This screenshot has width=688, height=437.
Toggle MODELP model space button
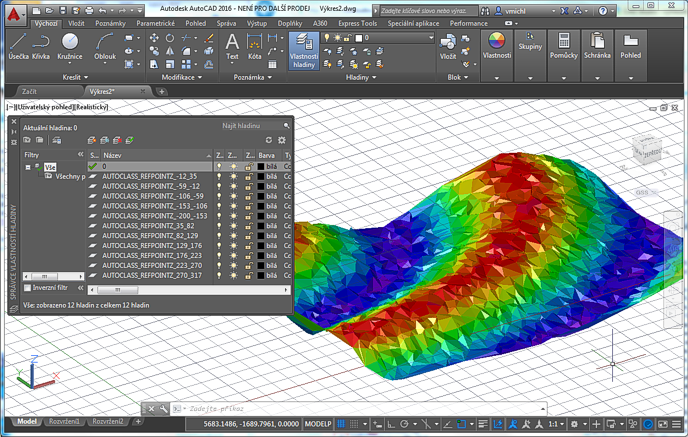tap(318, 424)
